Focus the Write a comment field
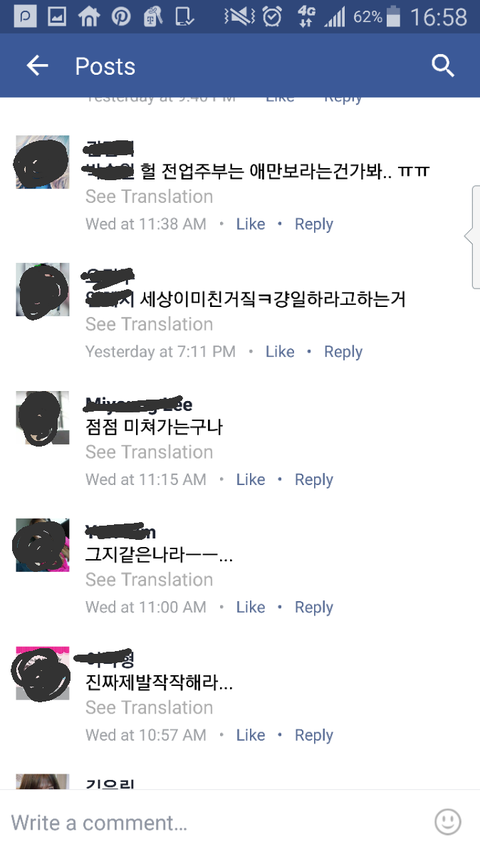This screenshot has width=480, height=854. (218, 822)
